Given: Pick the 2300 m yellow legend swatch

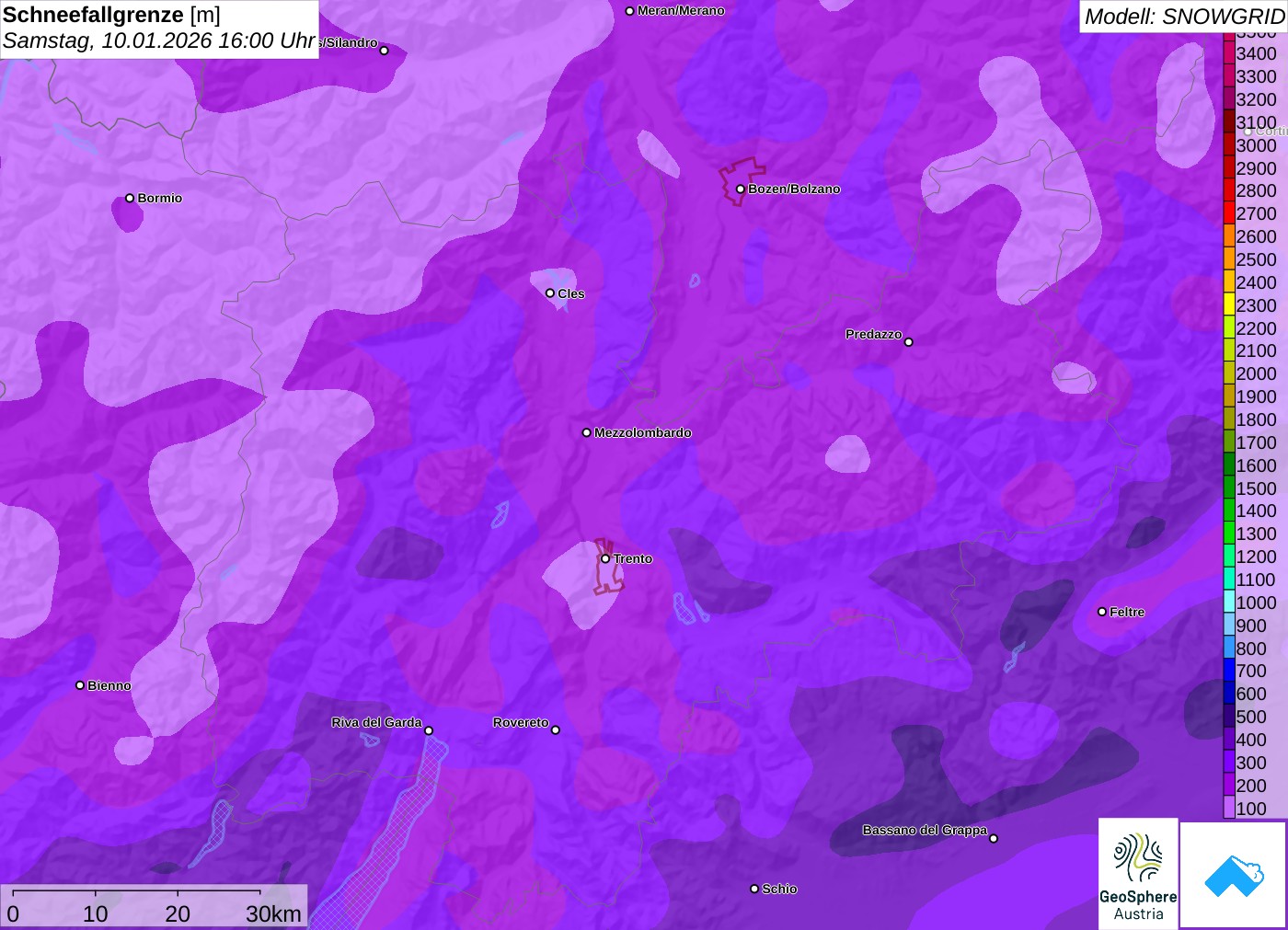Looking at the screenshot, I should tap(1229, 304).
